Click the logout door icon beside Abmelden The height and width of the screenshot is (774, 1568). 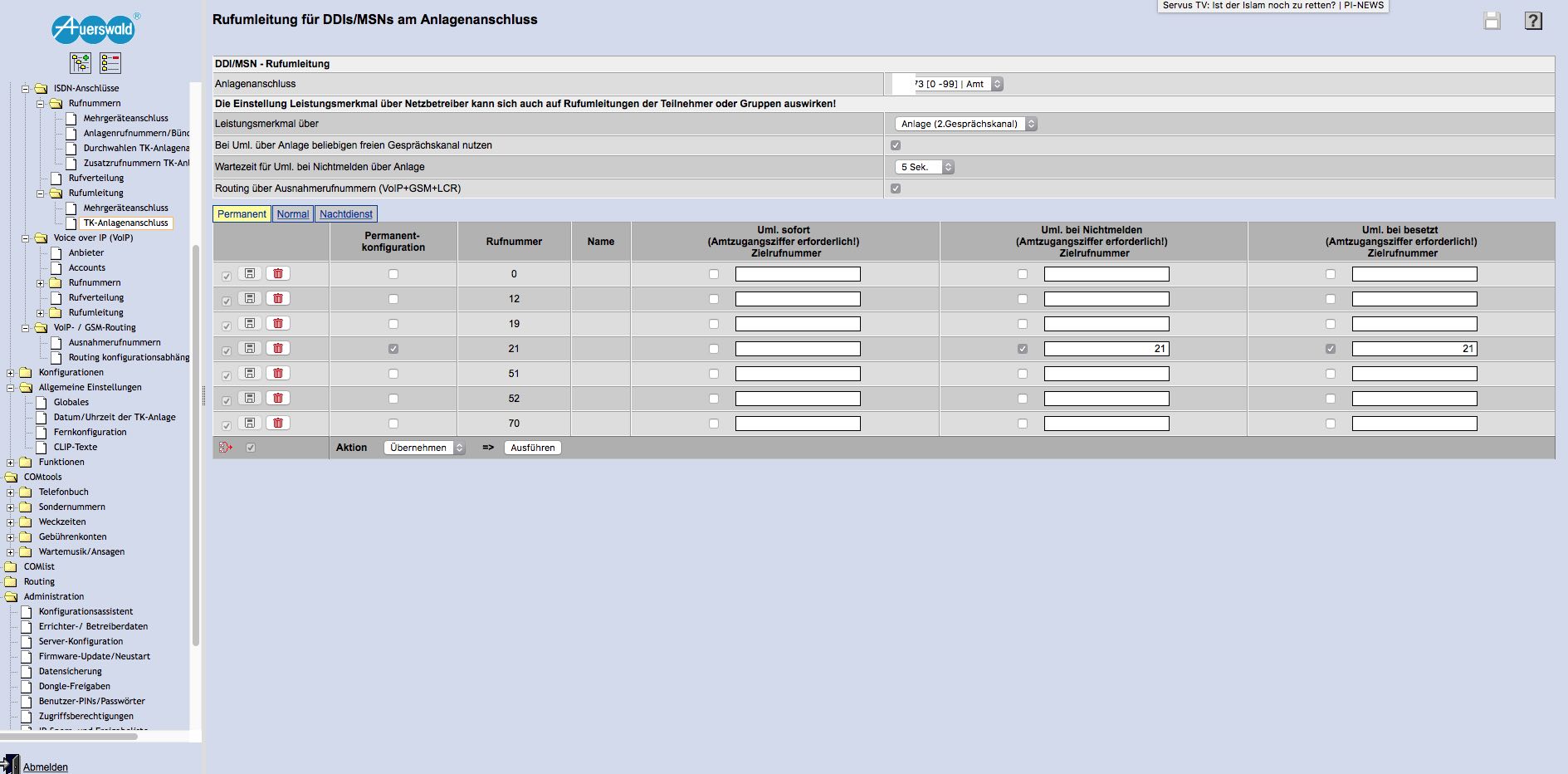coord(10,764)
